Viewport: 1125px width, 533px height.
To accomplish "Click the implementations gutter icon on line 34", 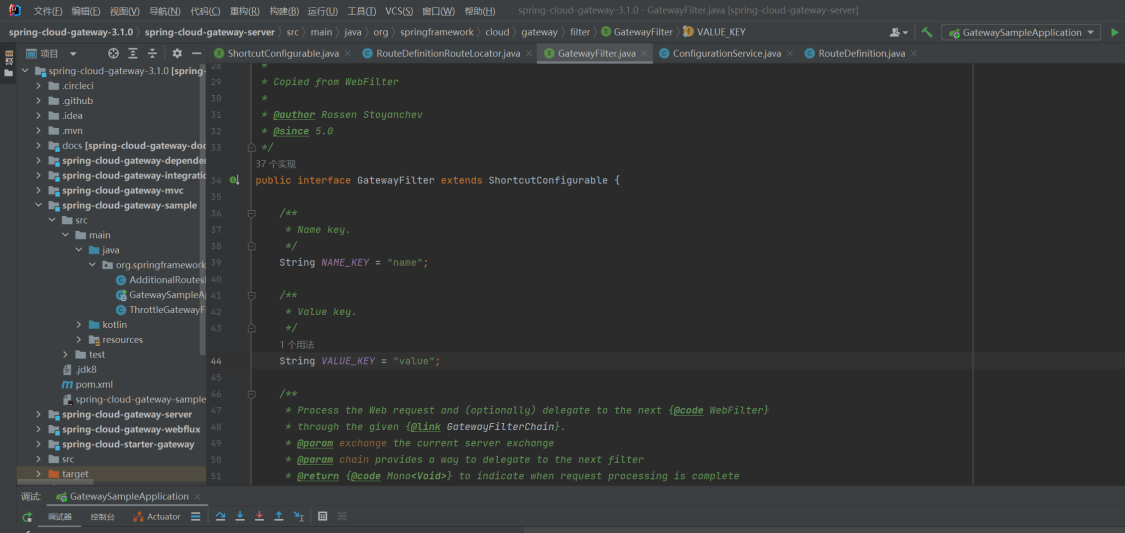I will (235, 181).
